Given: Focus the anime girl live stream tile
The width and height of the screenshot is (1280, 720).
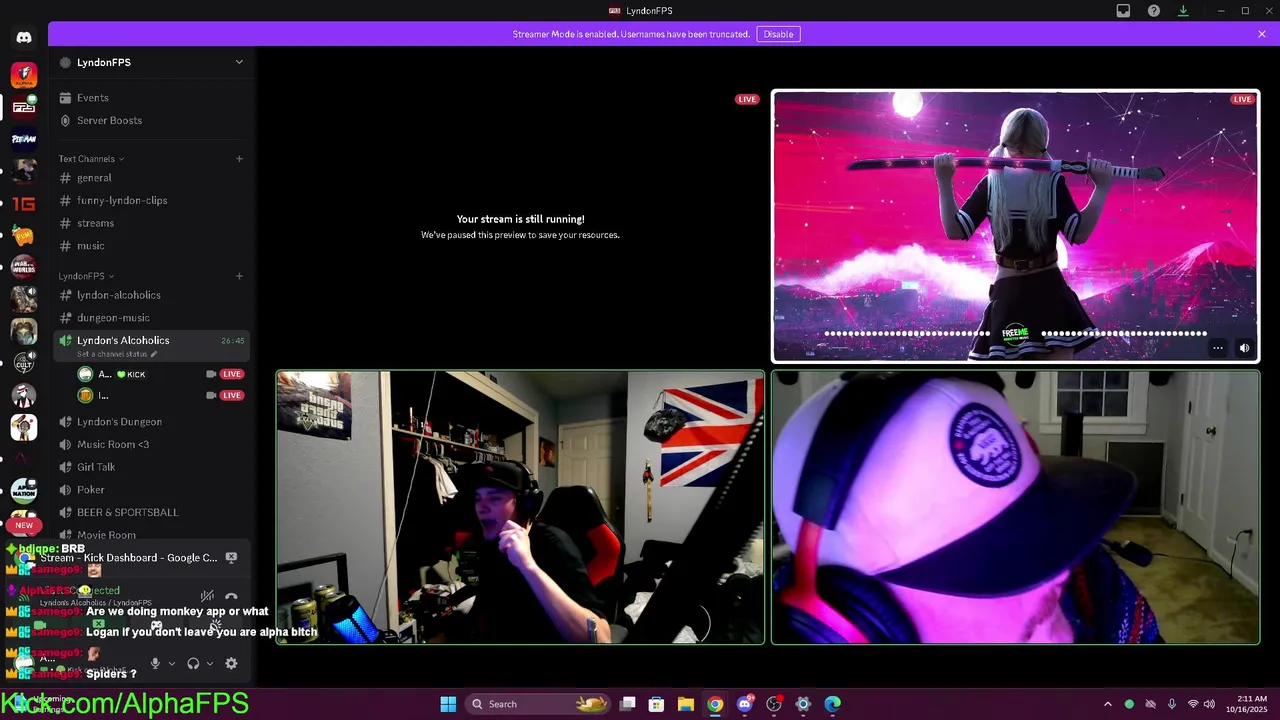Looking at the screenshot, I should 1015,226.
